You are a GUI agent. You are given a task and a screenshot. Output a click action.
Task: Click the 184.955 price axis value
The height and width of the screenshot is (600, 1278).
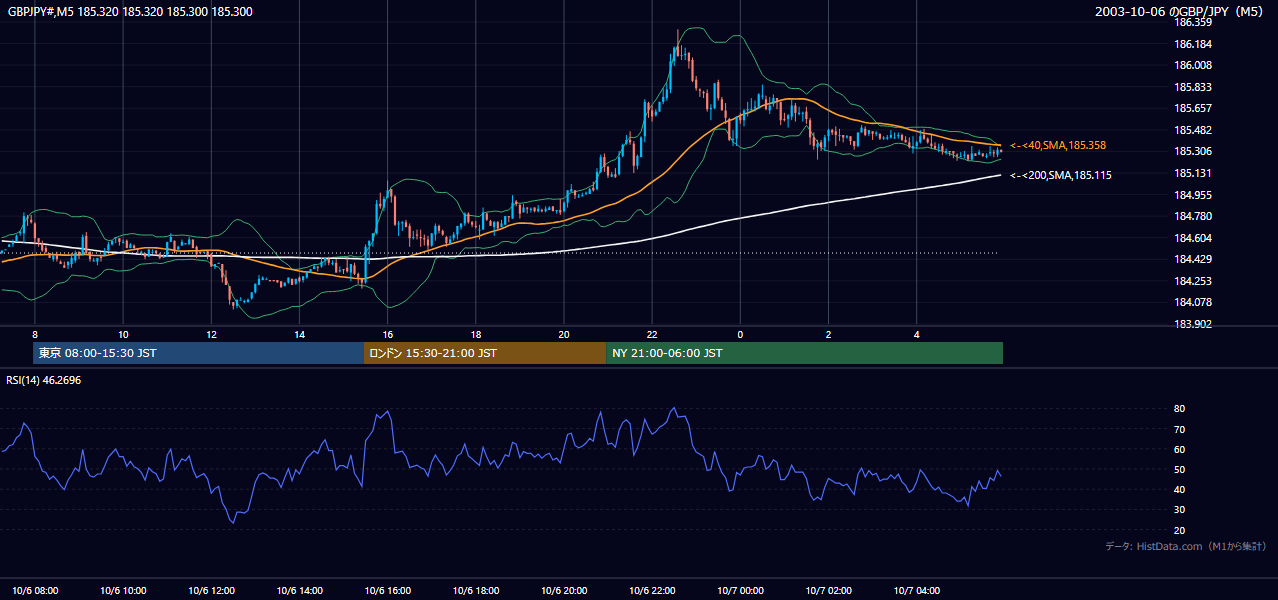pyautogui.click(x=1193, y=195)
